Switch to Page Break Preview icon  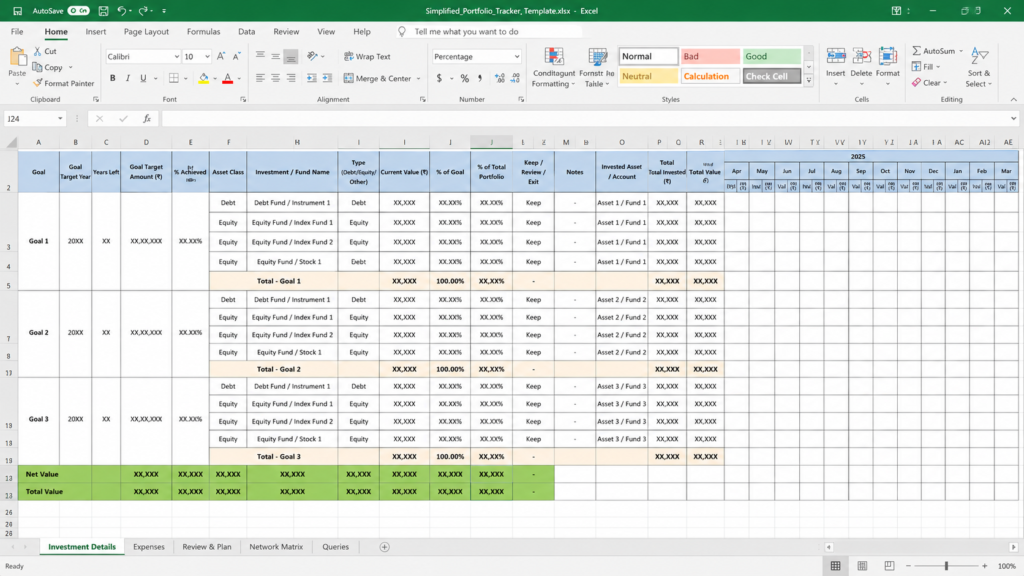[x=889, y=566]
